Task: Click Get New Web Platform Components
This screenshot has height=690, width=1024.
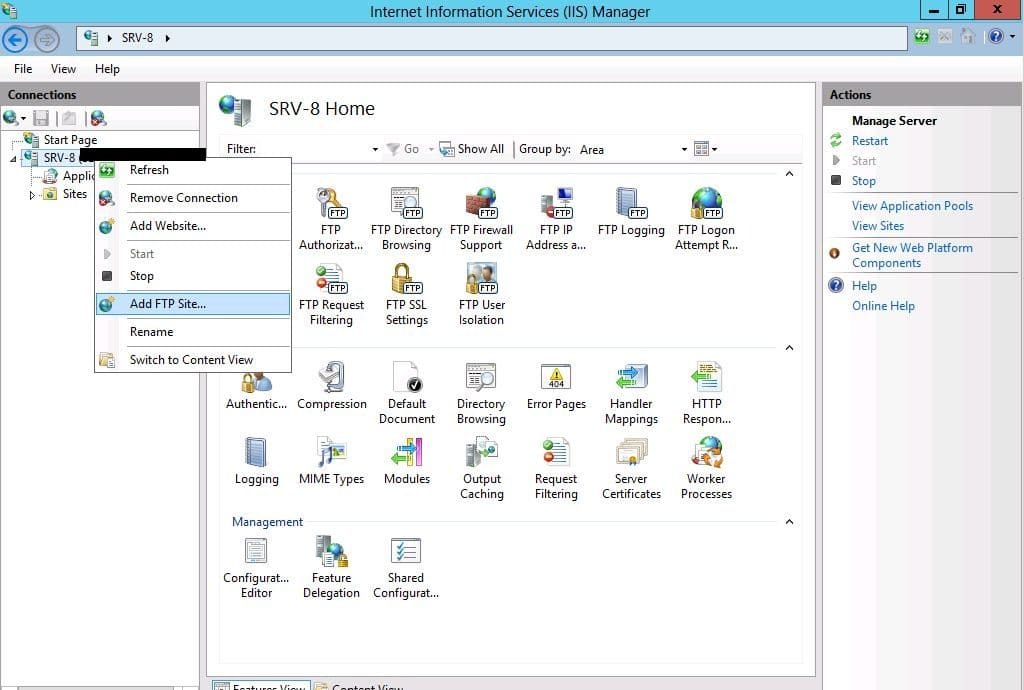Action: pyautogui.click(x=912, y=255)
